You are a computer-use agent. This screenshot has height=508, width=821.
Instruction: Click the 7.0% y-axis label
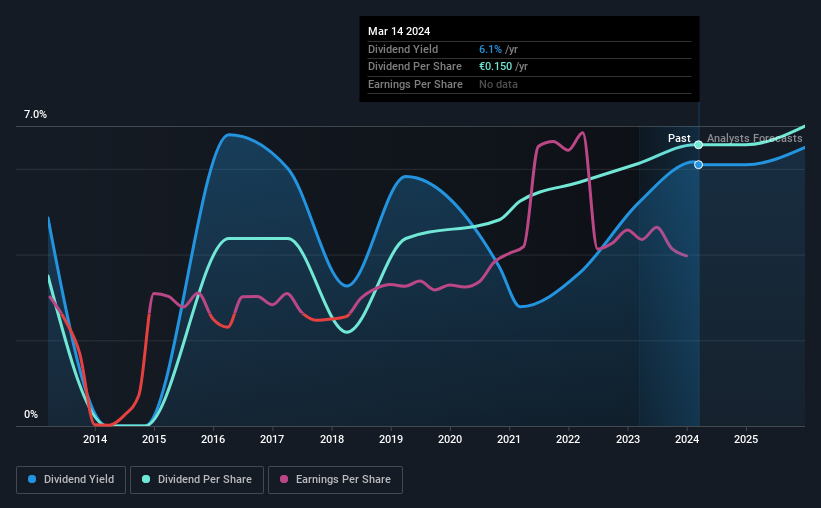click(x=35, y=115)
